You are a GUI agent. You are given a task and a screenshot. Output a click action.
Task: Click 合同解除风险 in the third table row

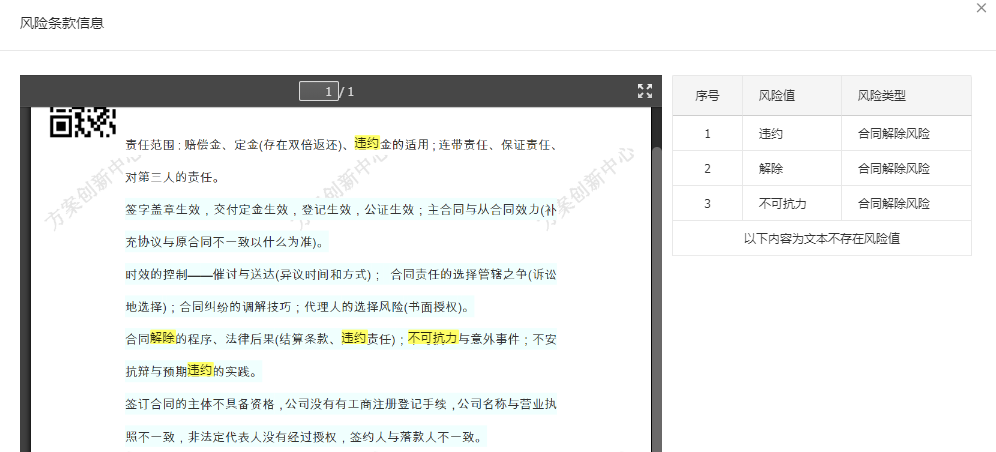(x=893, y=203)
